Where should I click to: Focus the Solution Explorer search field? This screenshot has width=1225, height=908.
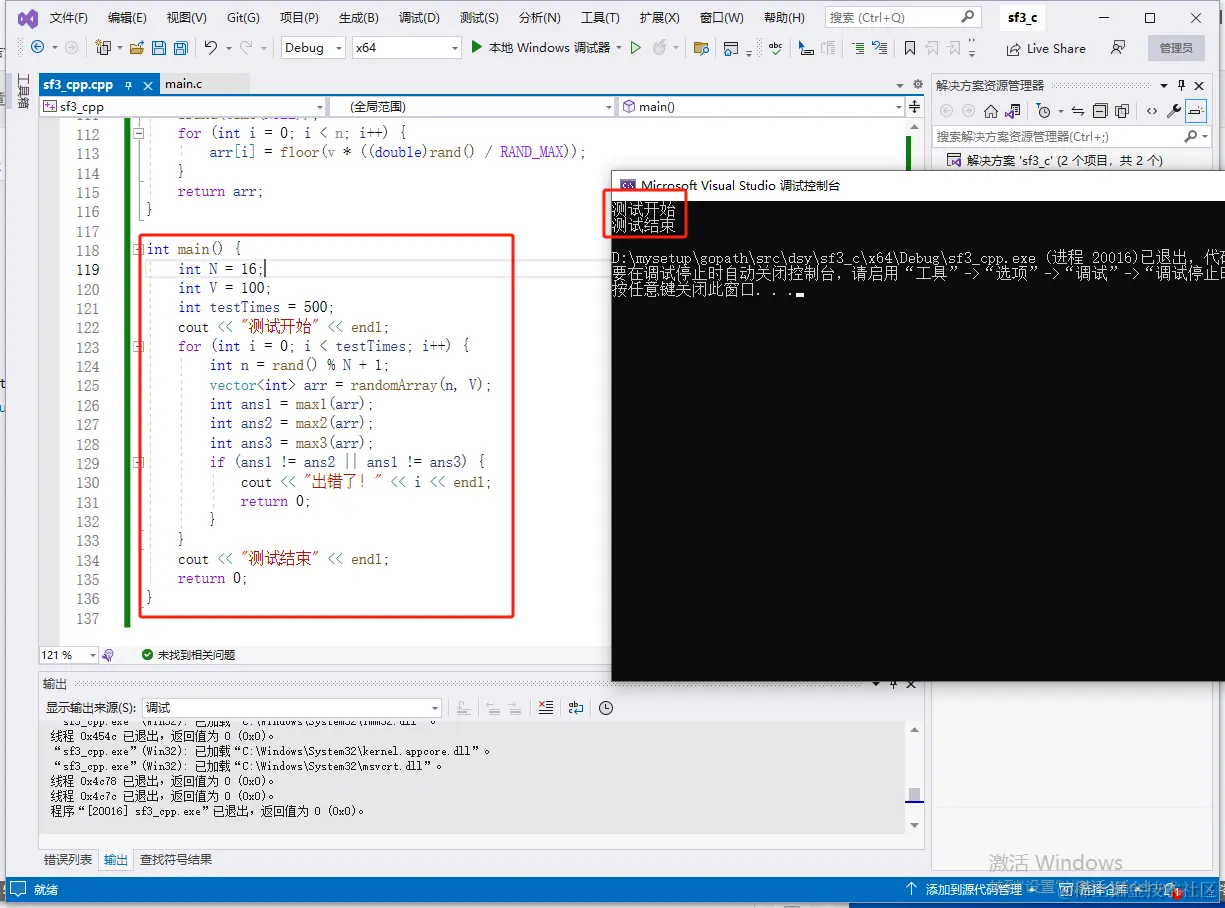(x=1072, y=136)
